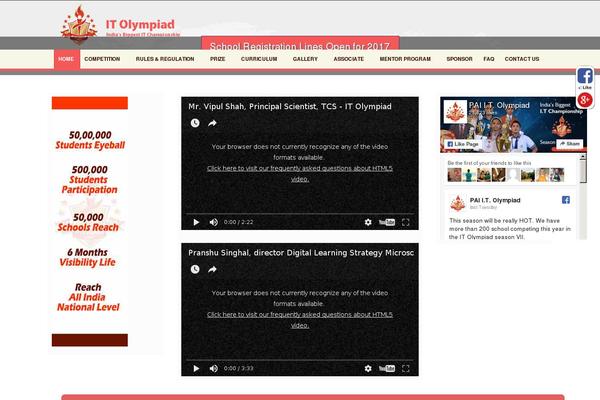This screenshot has width=600, height=400.
Task: Click YouTube logo on Vipul Shah video
Action: [386, 222]
